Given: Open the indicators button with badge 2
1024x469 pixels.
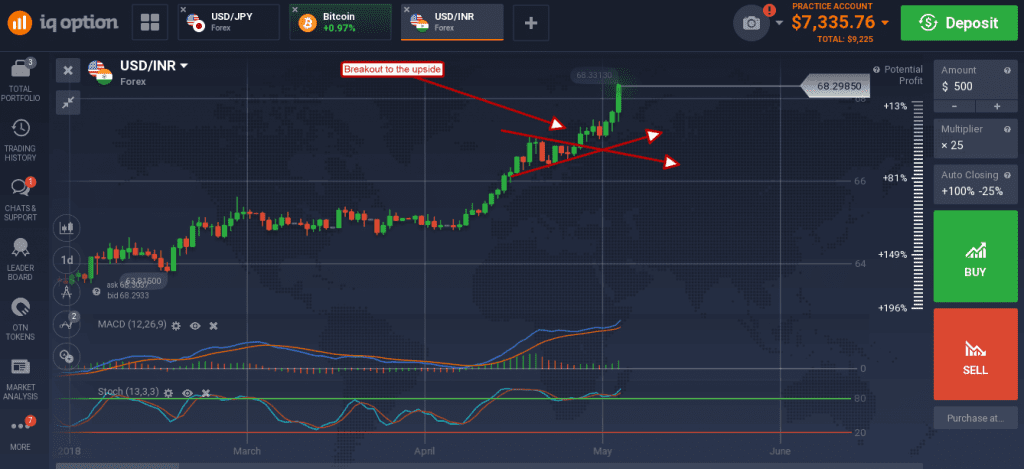Looking at the screenshot, I should pos(67,324).
